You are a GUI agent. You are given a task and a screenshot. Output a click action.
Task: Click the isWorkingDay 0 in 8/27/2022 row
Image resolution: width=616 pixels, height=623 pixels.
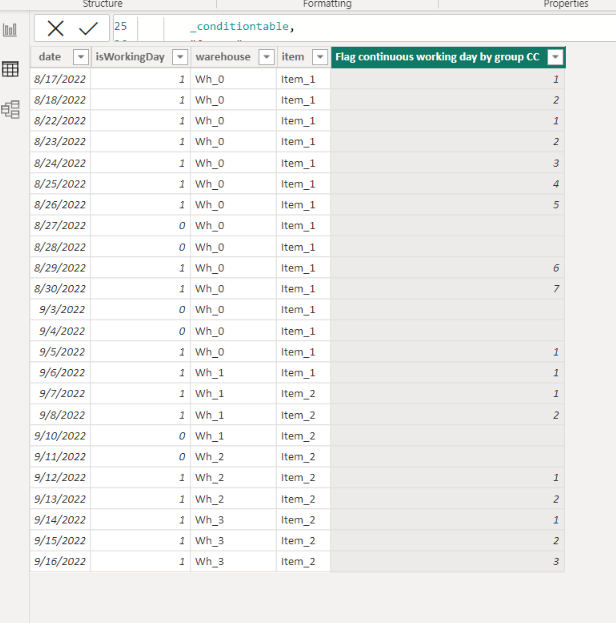140,225
